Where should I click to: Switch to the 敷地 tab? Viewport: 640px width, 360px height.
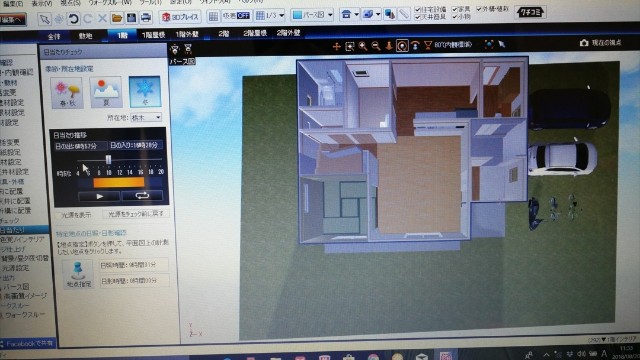click(85, 36)
